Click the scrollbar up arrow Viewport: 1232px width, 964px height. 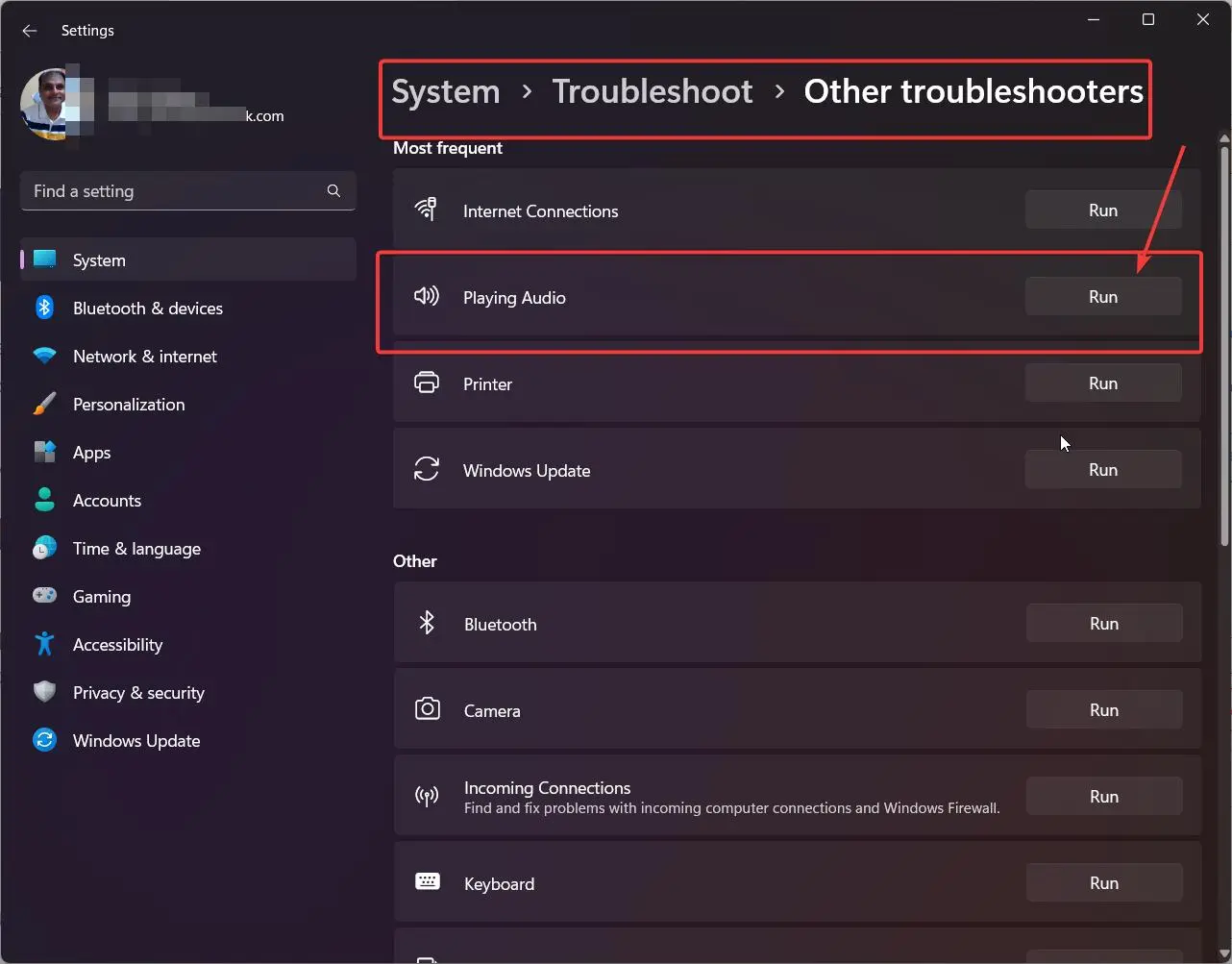pyautogui.click(x=1224, y=139)
